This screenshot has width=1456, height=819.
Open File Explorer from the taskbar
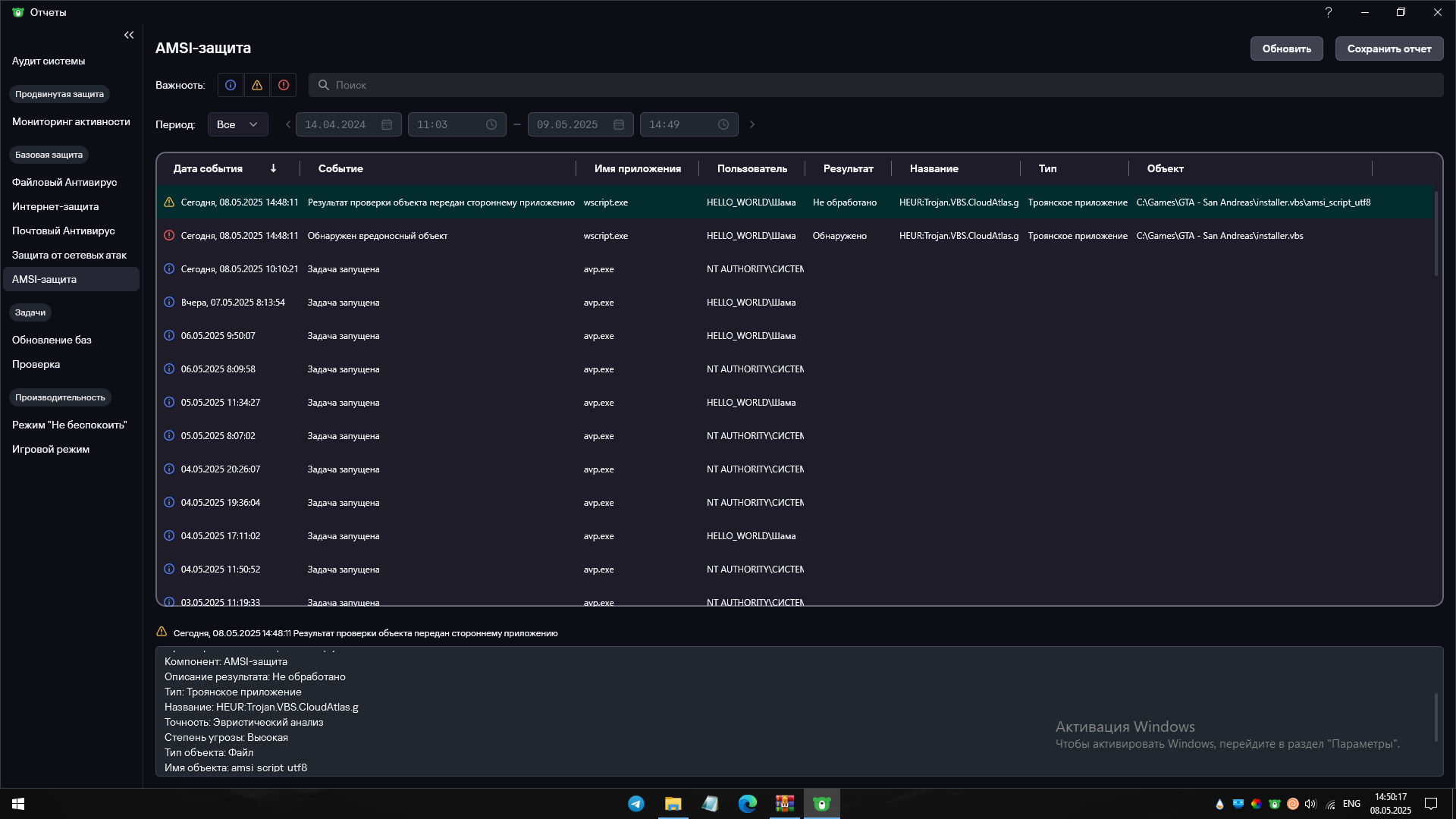(673, 804)
